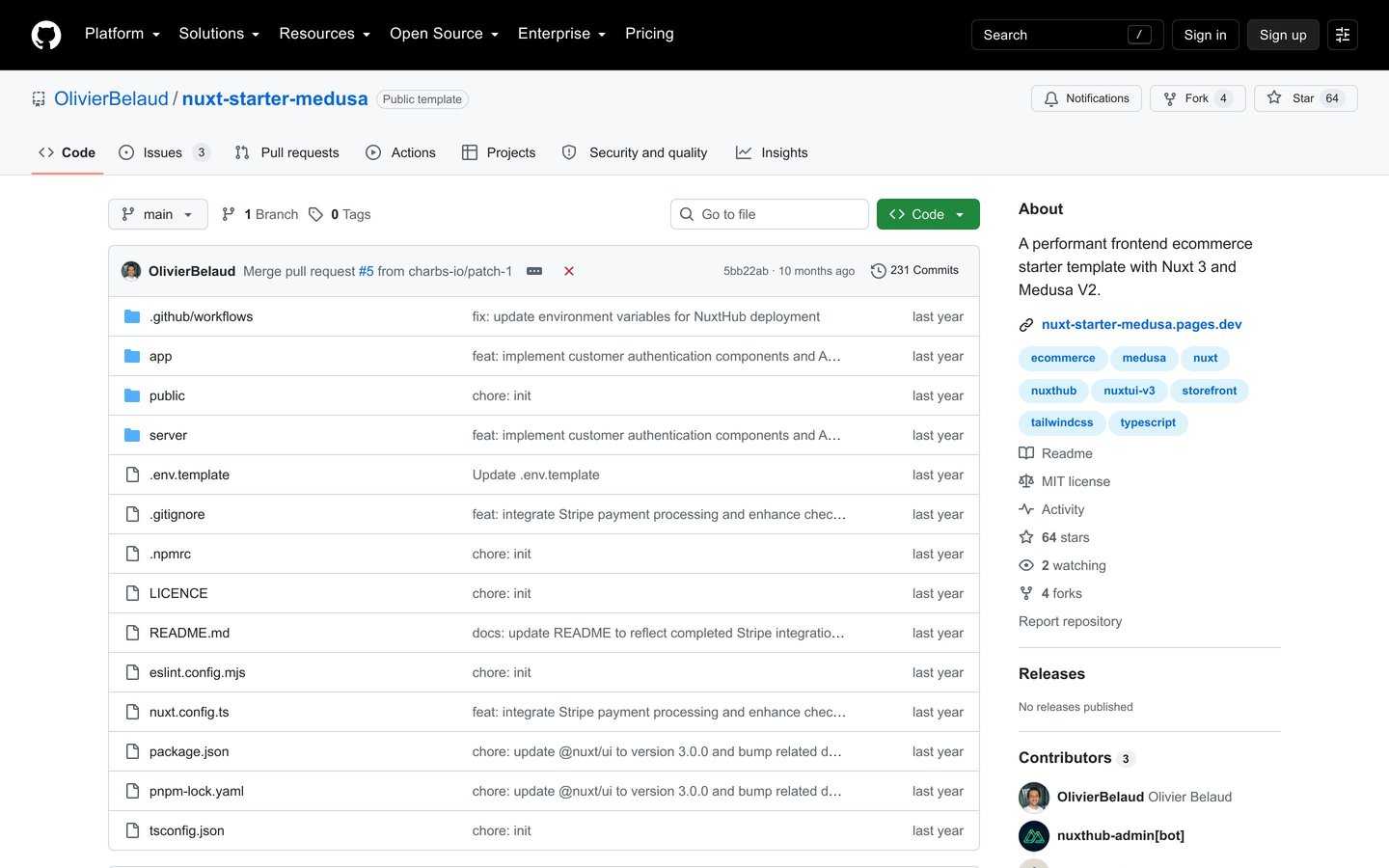Click the file icon beside tsconfig.json
Image resolution: width=1389 pixels, height=868 pixels.
(x=132, y=830)
